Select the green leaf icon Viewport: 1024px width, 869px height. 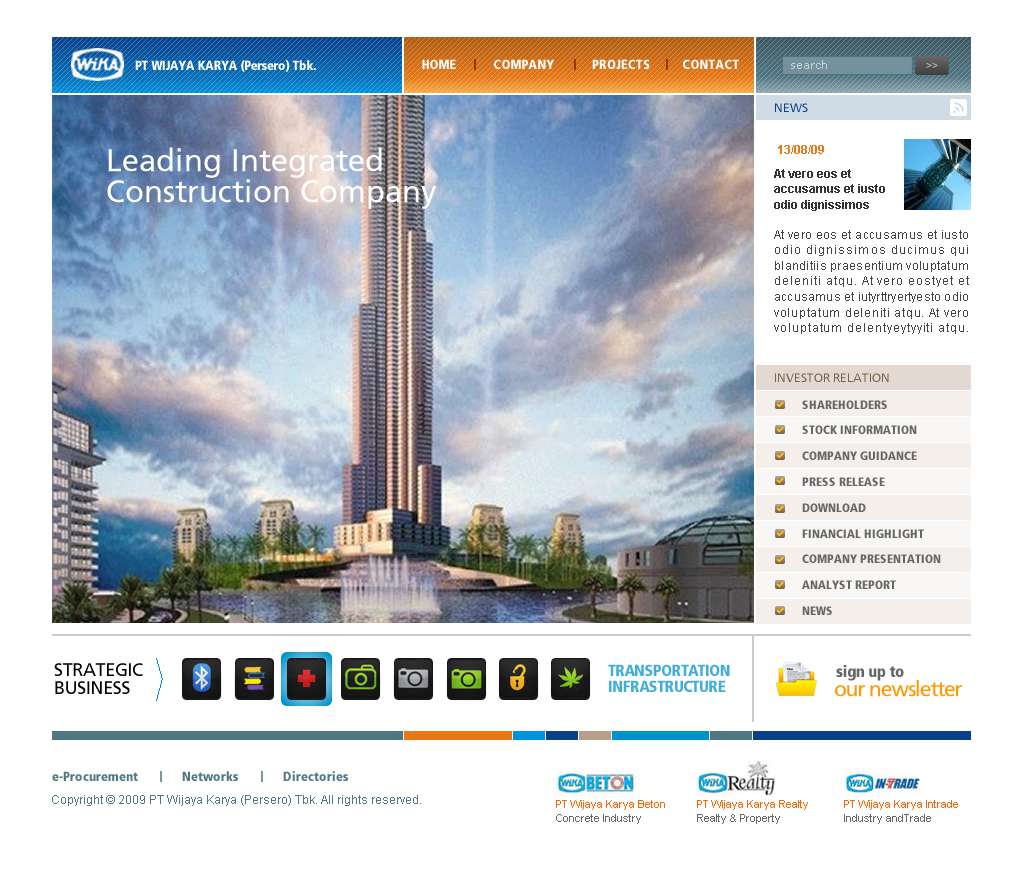tap(570, 679)
